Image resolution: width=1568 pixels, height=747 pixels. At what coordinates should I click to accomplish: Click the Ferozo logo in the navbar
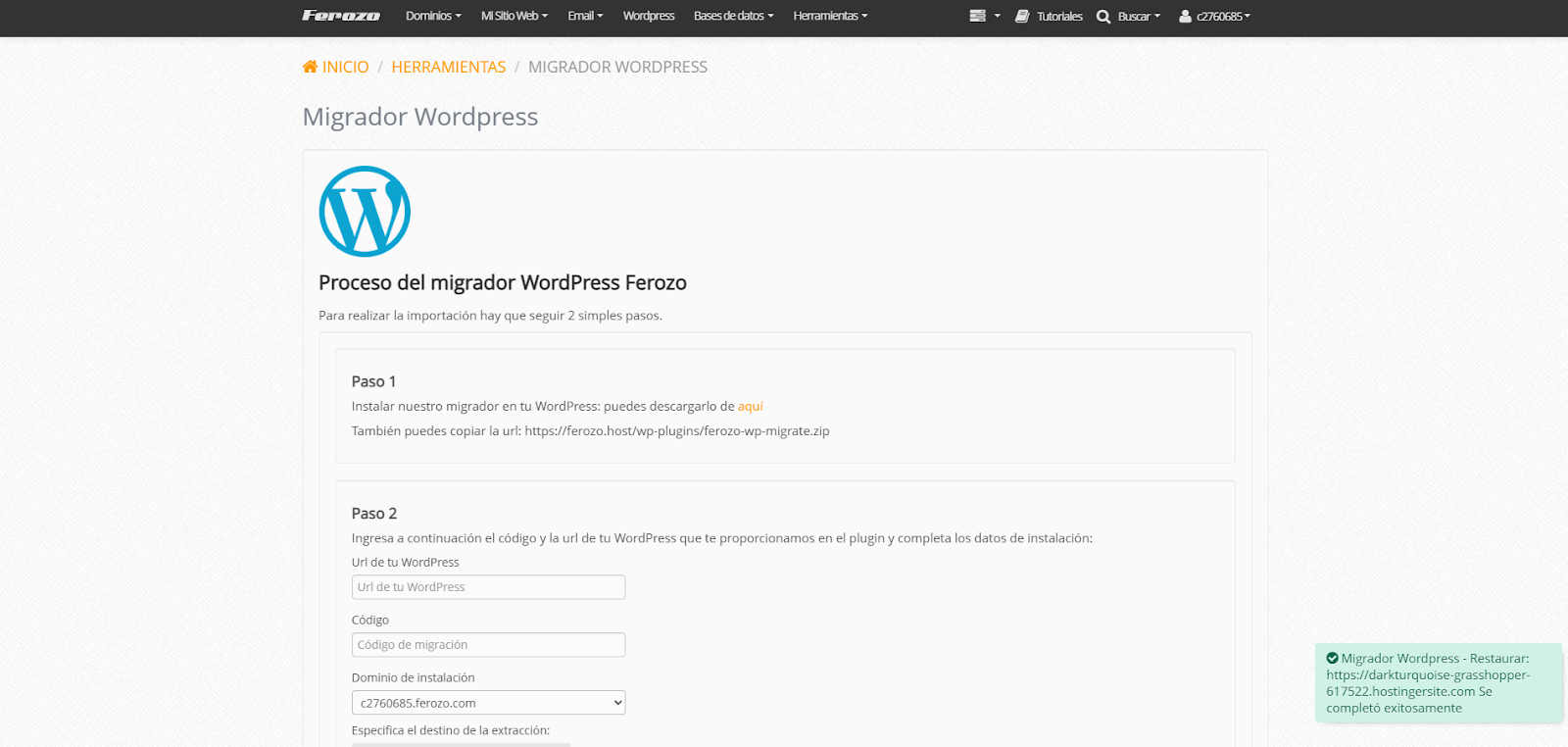(340, 16)
